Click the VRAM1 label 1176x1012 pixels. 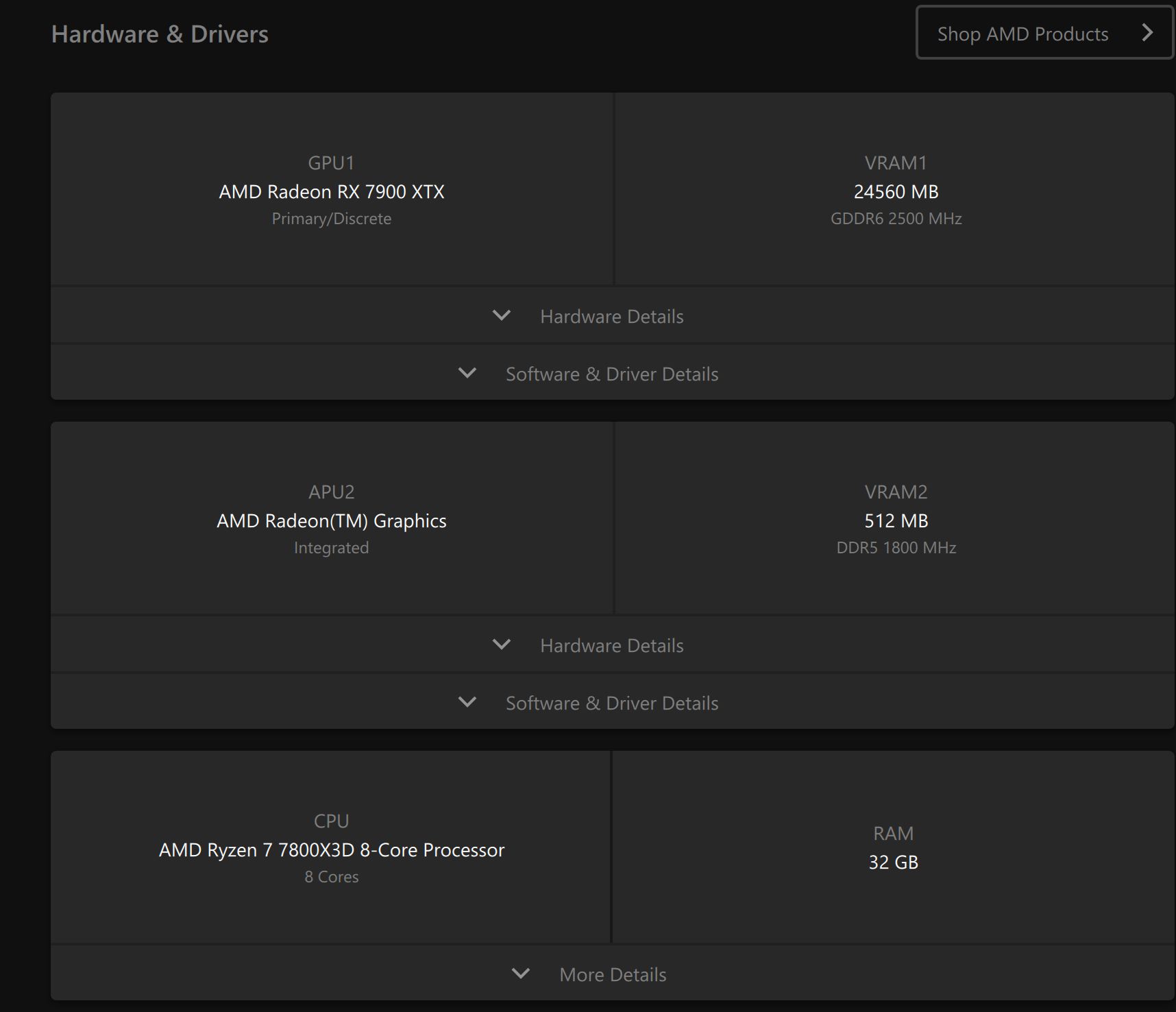coord(896,163)
